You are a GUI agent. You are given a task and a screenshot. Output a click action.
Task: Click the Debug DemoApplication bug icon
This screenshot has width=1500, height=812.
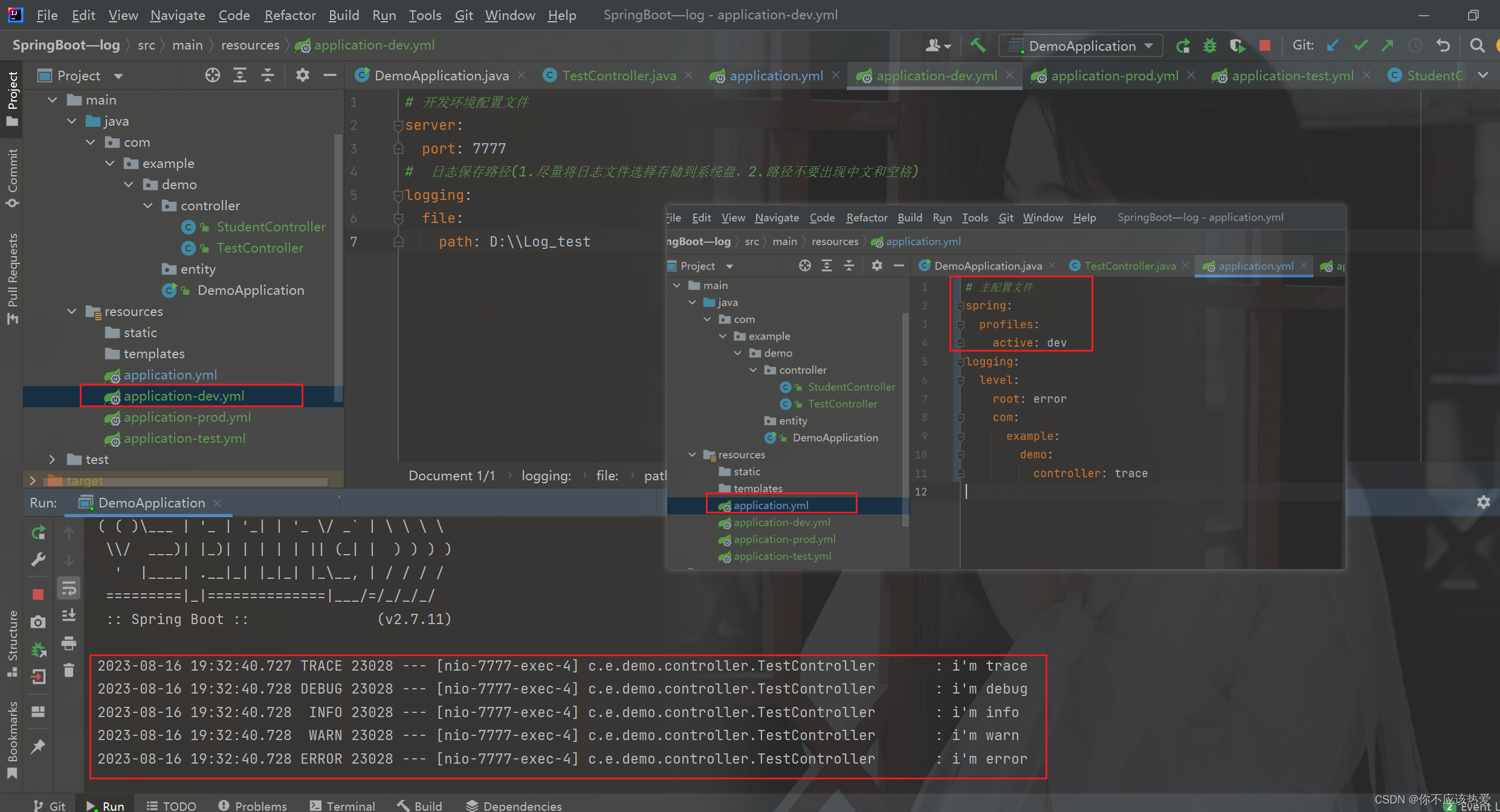click(x=1209, y=46)
